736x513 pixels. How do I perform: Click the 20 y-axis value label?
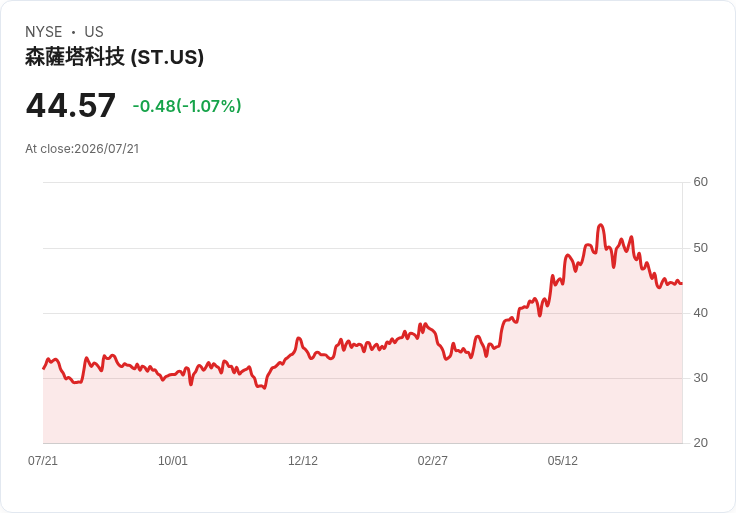[x=700, y=443]
